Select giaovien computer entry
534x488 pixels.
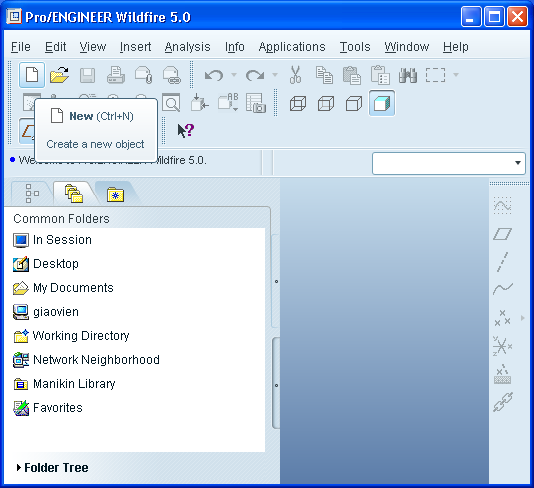click(46, 312)
